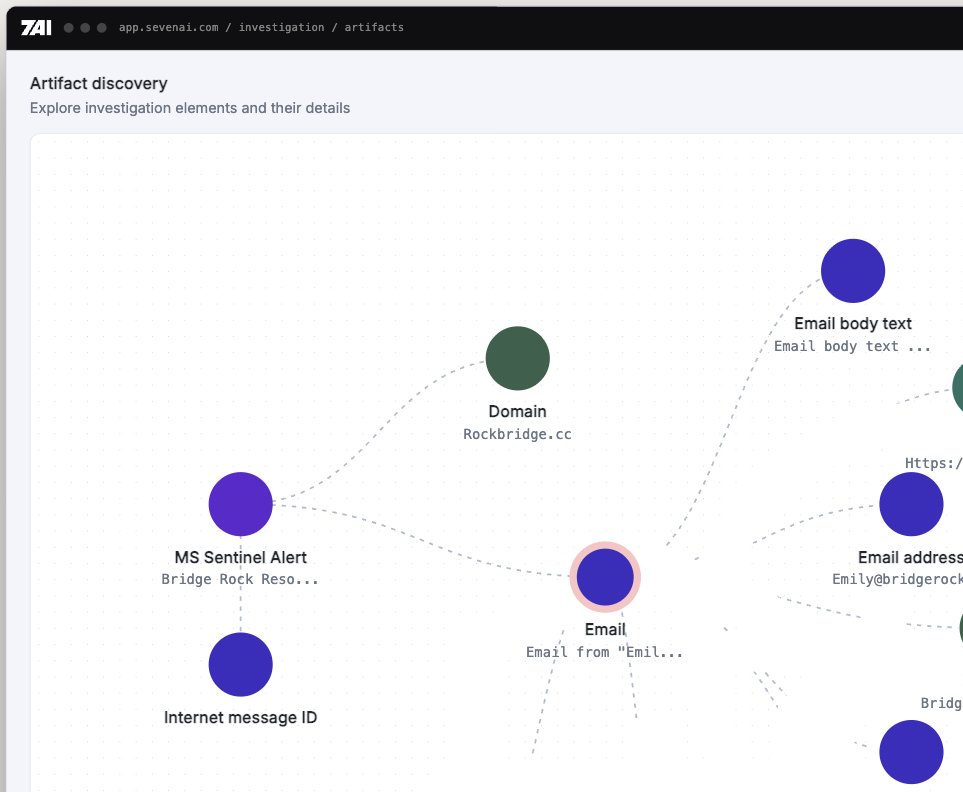Screen dimensions: 963x792
Task: Click the Email body text ... subtitle
Action: point(852,346)
